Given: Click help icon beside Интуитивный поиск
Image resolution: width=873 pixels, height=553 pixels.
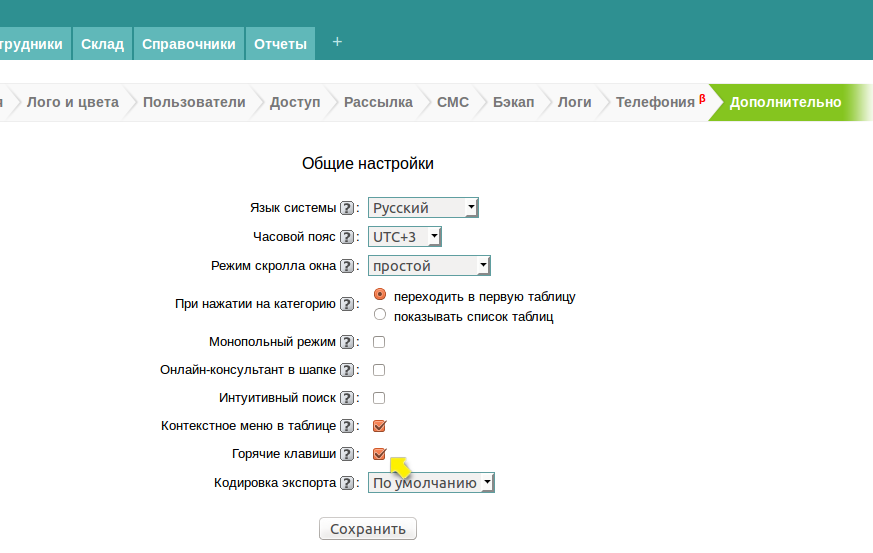Looking at the screenshot, I should 347,398.
